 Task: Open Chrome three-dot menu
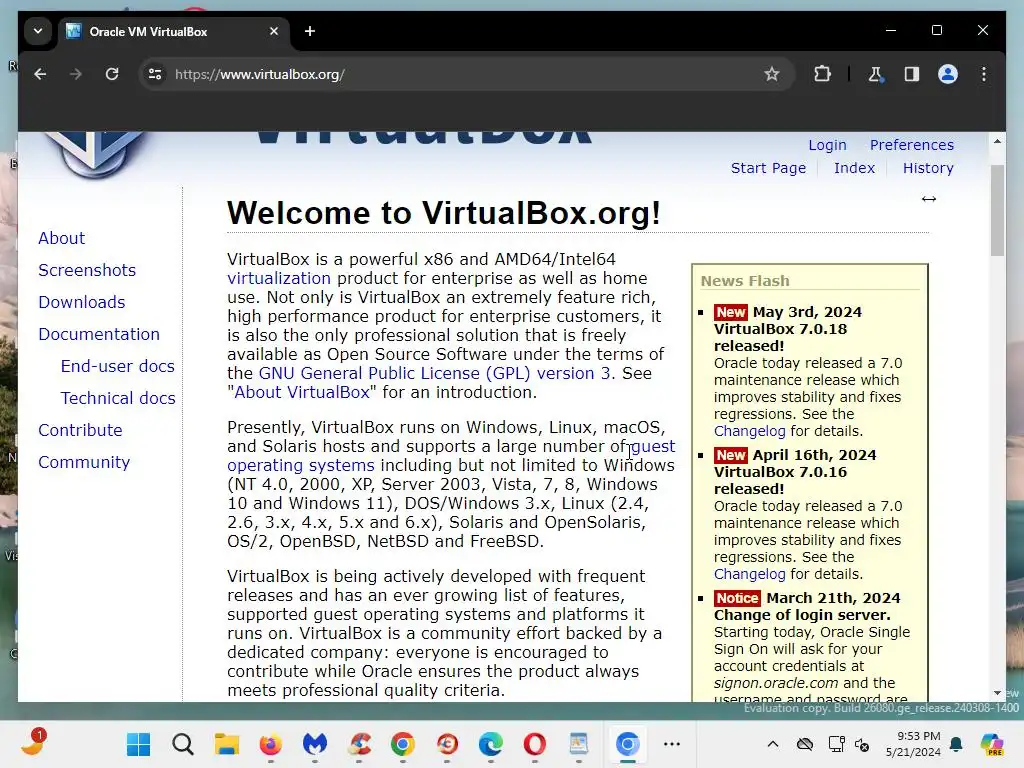[984, 74]
